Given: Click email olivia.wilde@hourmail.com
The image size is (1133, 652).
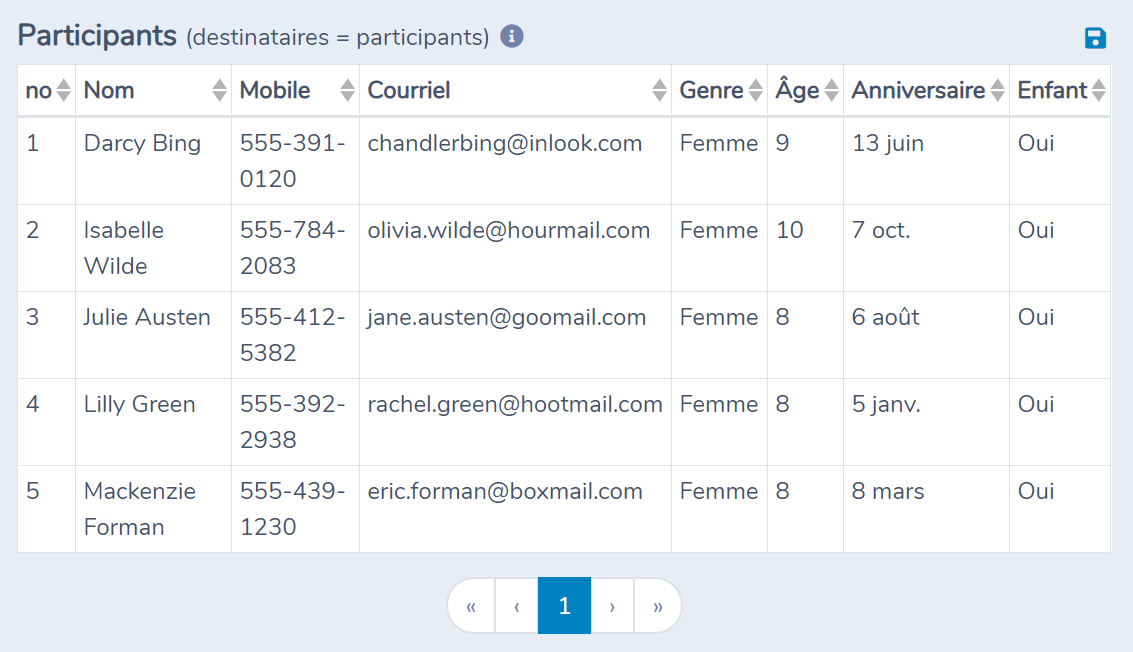Looking at the screenshot, I should point(509,230).
